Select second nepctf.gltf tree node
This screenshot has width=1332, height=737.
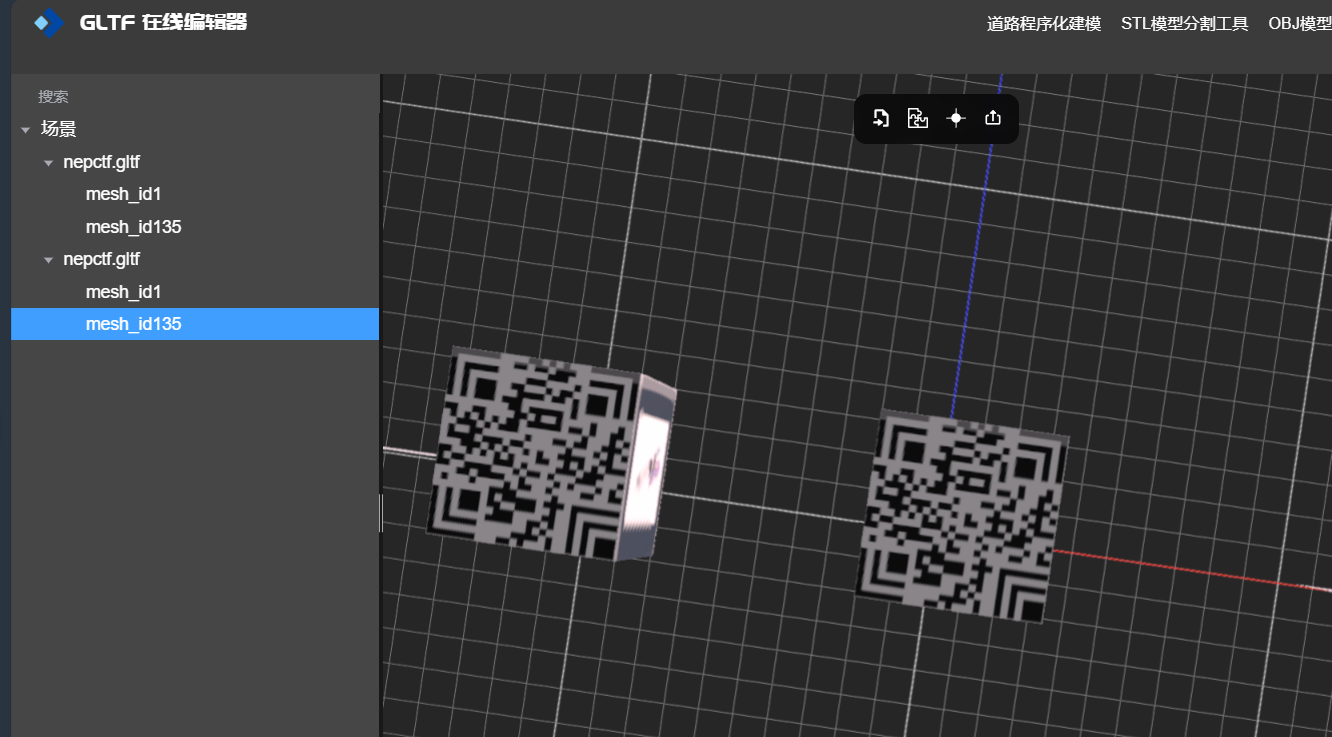coord(195,259)
